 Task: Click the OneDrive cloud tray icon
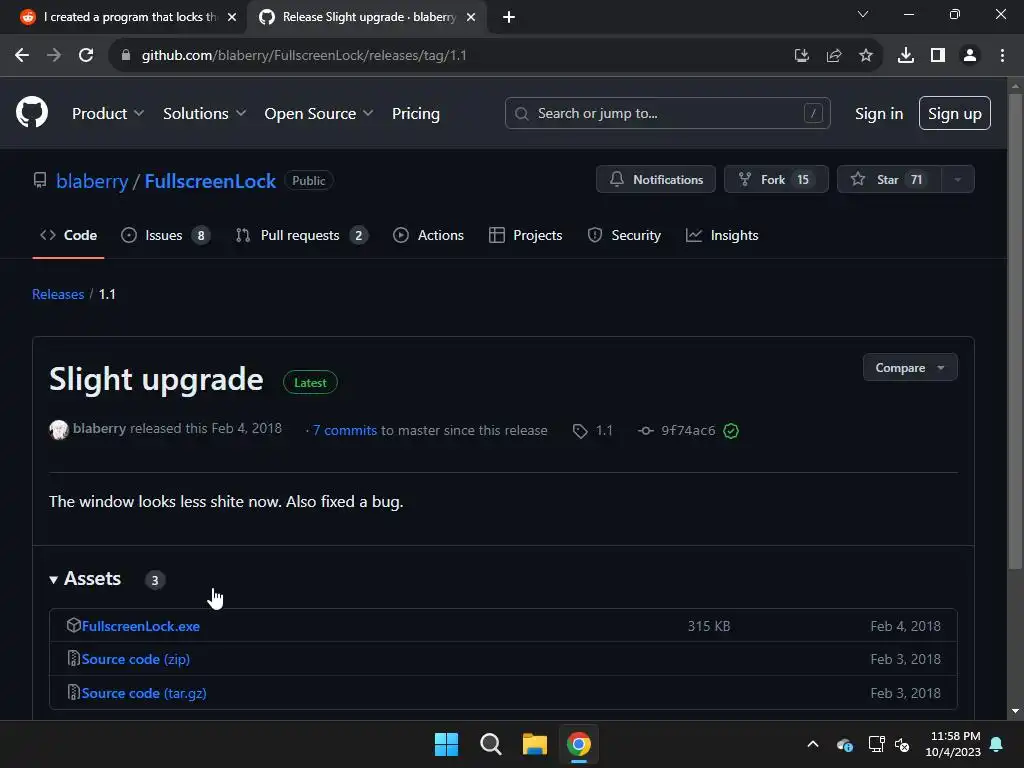tap(844, 744)
